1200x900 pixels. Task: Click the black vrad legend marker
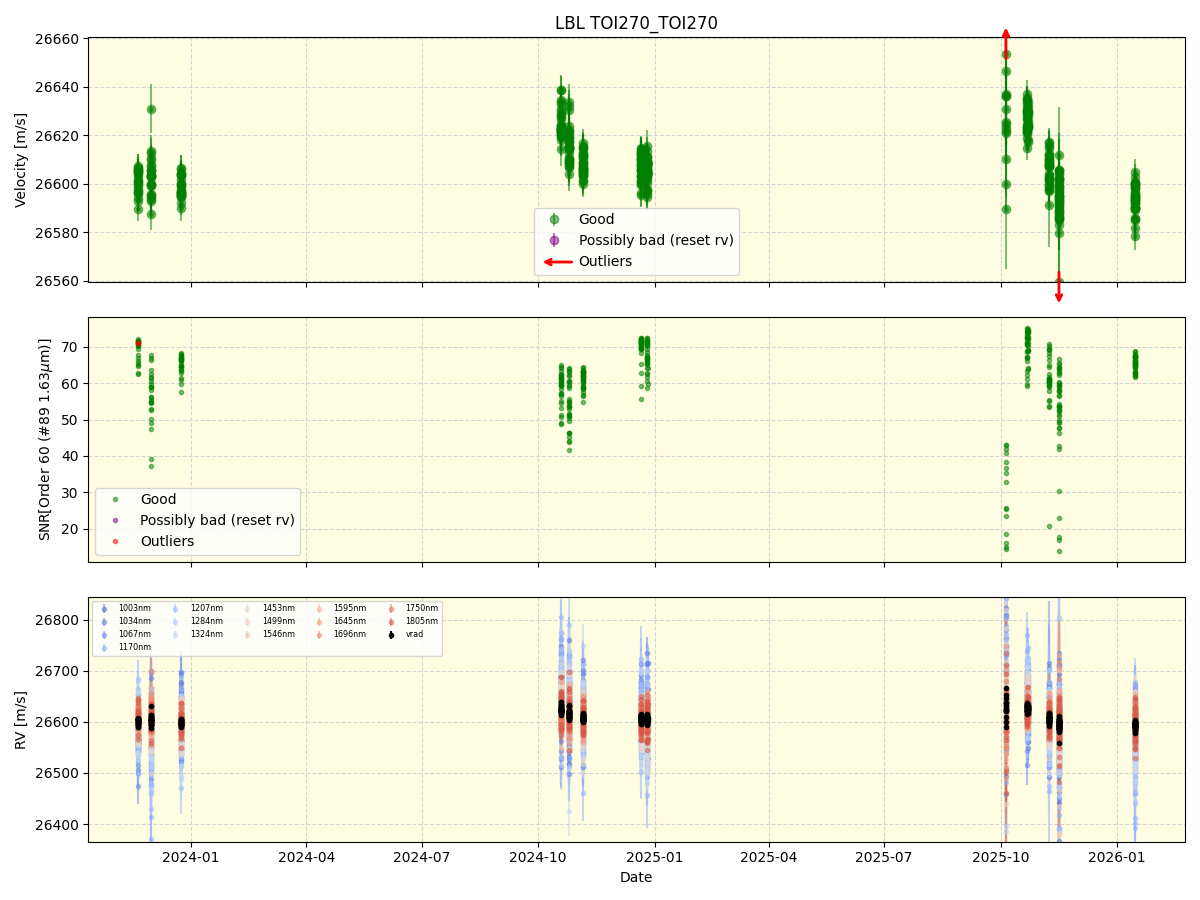[391, 634]
